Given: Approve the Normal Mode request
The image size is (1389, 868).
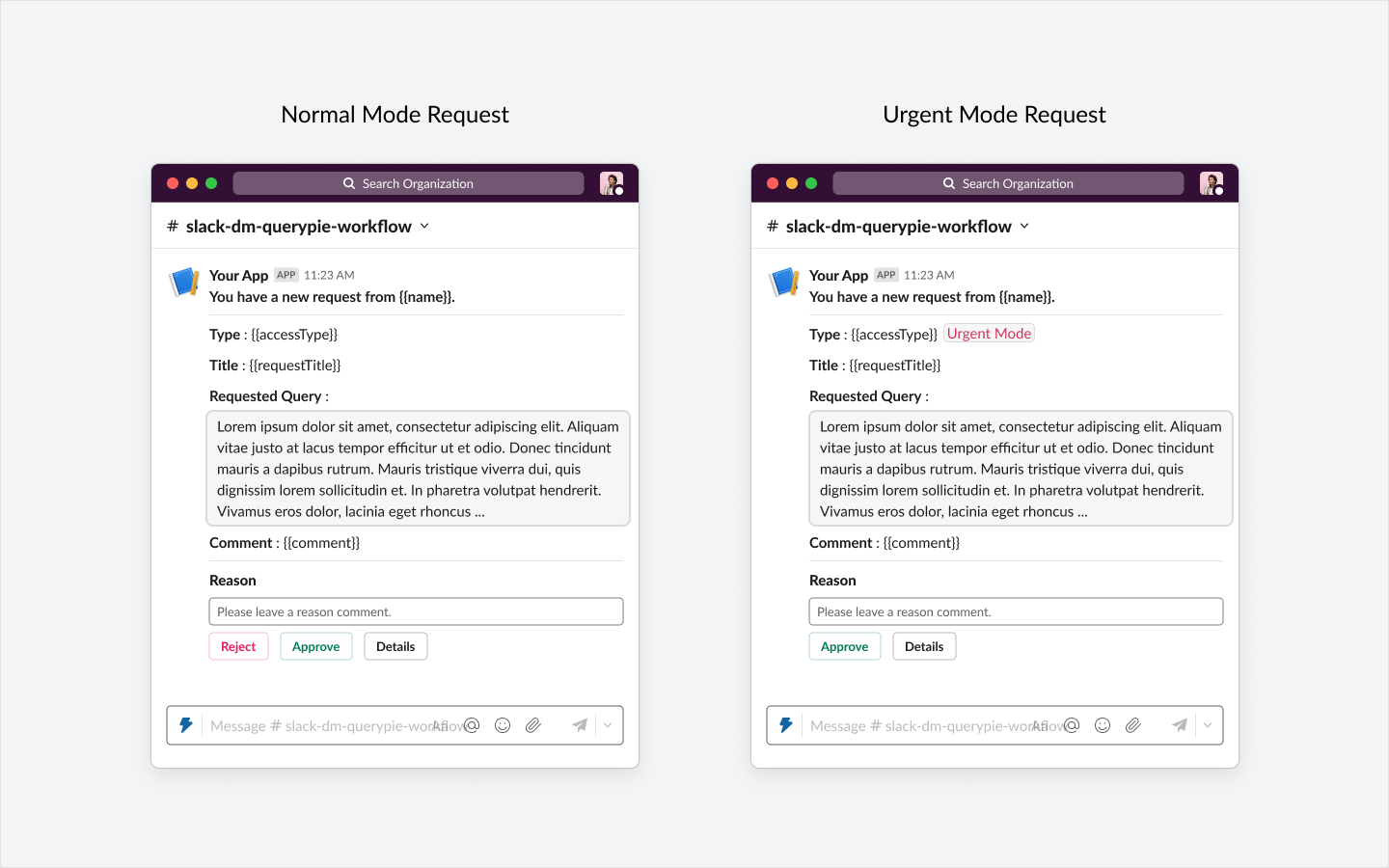Looking at the screenshot, I should [315, 646].
